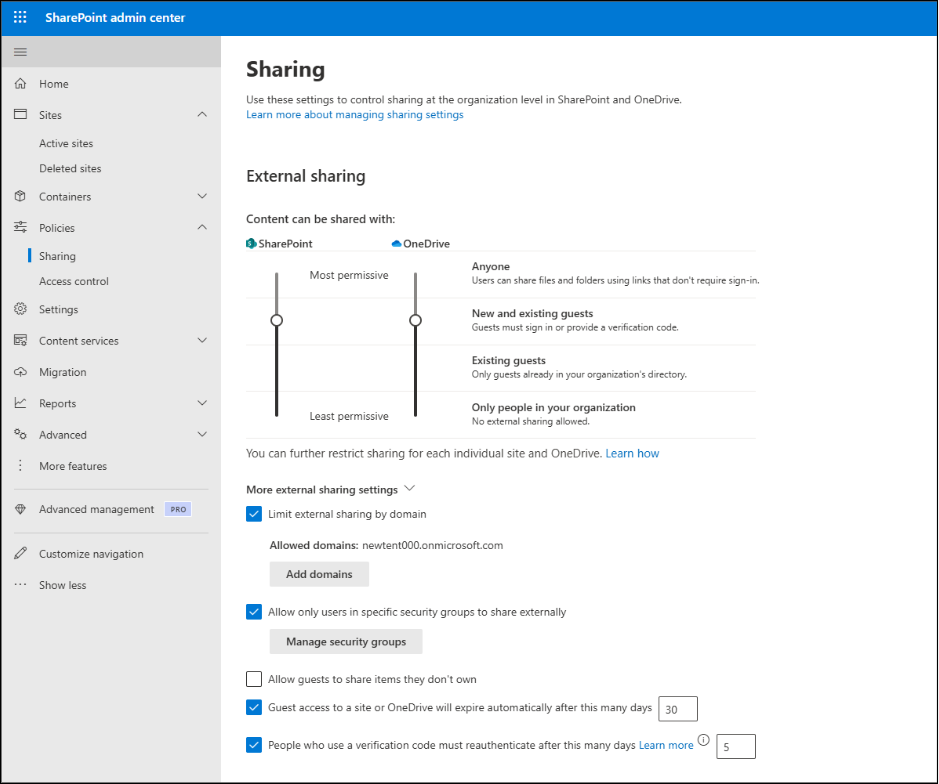939x784 pixels.
Task: Click the Advanced management diamond icon
Action: (x=20, y=509)
